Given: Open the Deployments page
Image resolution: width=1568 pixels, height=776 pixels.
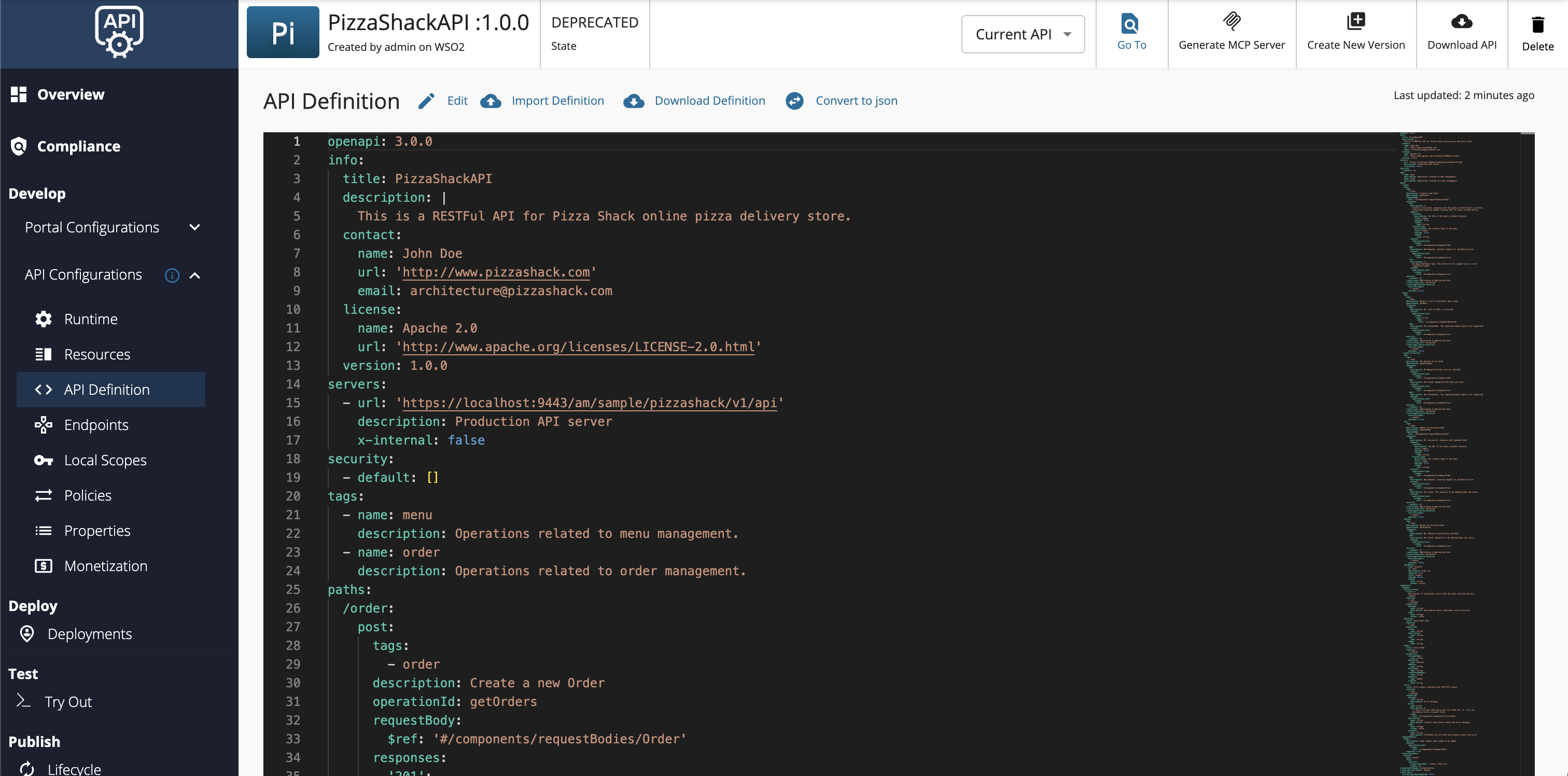Looking at the screenshot, I should point(90,634).
